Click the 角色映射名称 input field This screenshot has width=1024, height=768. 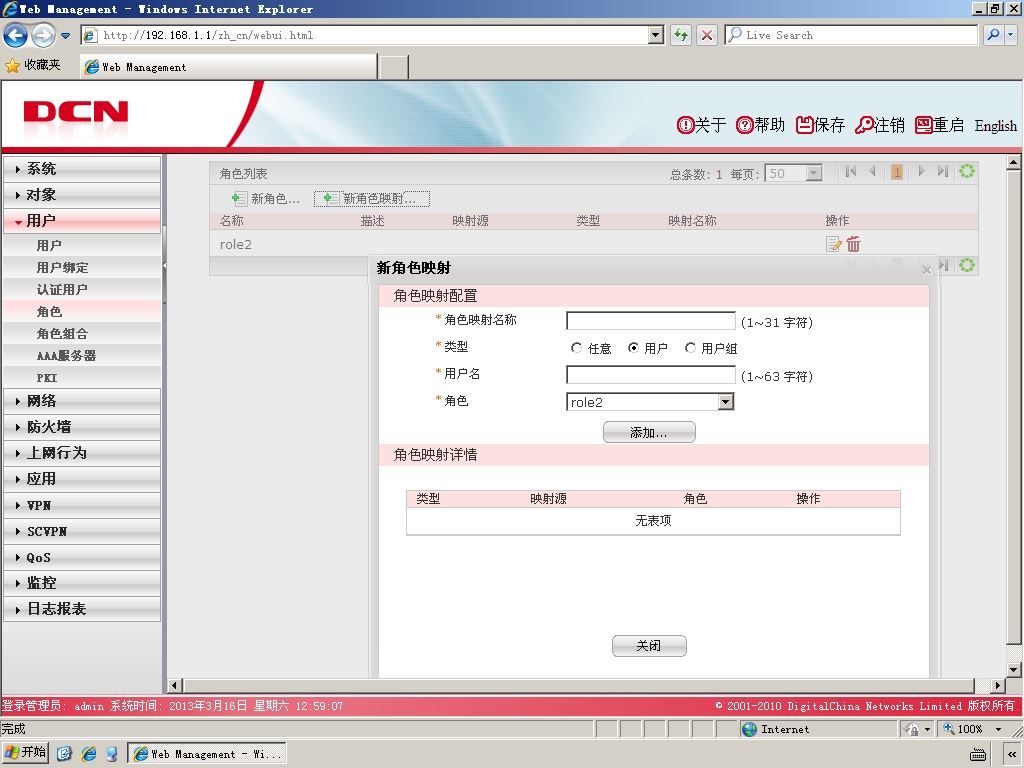pyautogui.click(x=650, y=321)
